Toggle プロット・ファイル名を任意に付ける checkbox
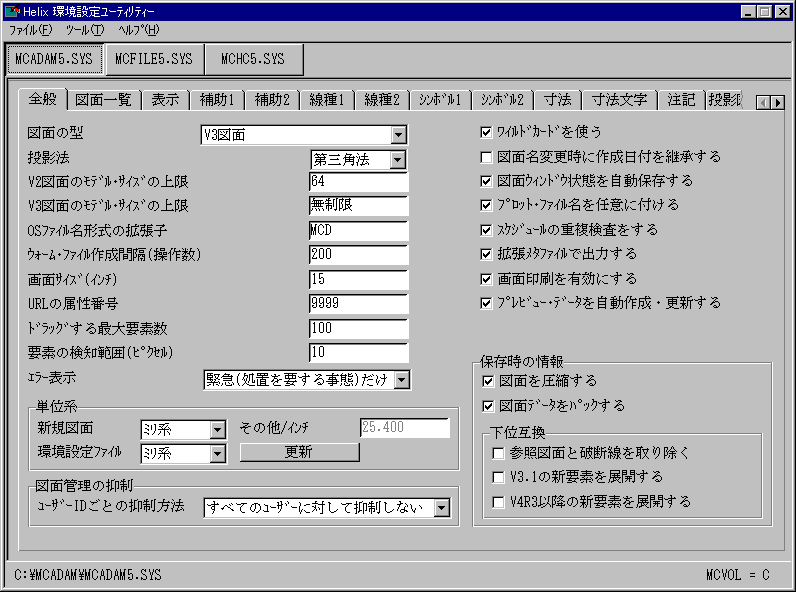This screenshot has height=592, width=796. pos(486,205)
